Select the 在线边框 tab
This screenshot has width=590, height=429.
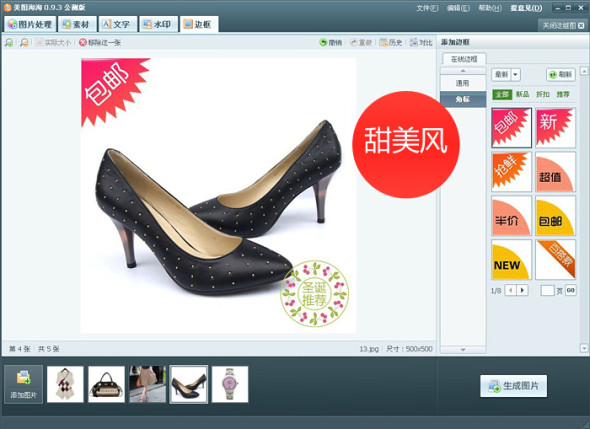[x=464, y=59]
